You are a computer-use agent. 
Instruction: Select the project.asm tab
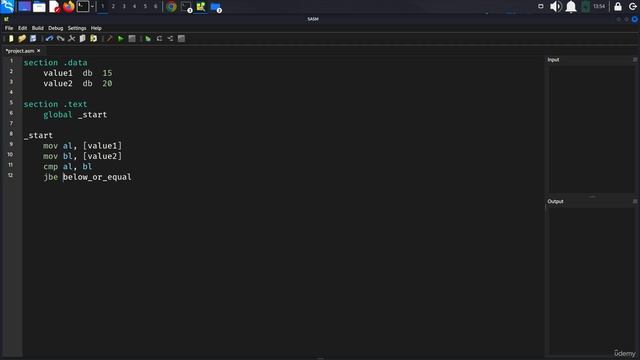pos(20,51)
